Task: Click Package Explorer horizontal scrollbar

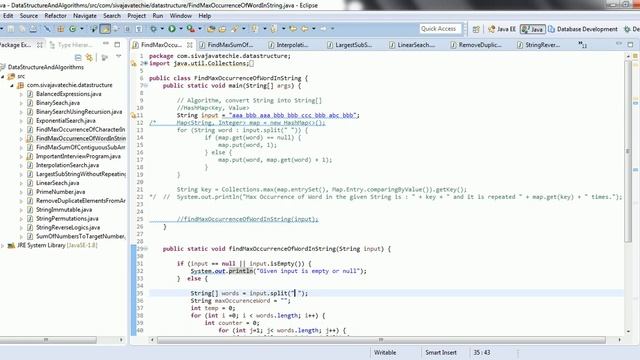Action: point(48,340)
